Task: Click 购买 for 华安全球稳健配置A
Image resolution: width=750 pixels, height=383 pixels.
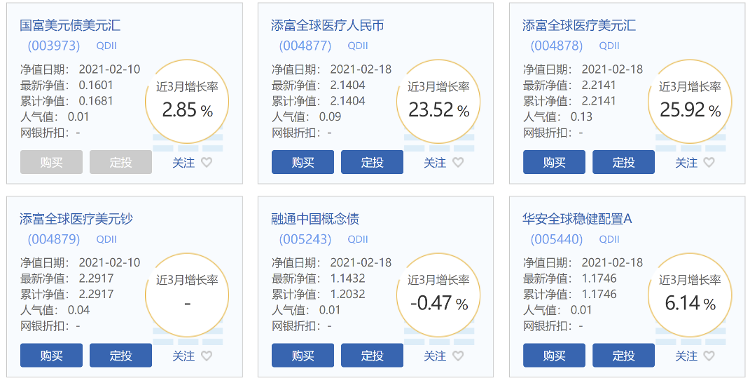Action: click(554, 355)
